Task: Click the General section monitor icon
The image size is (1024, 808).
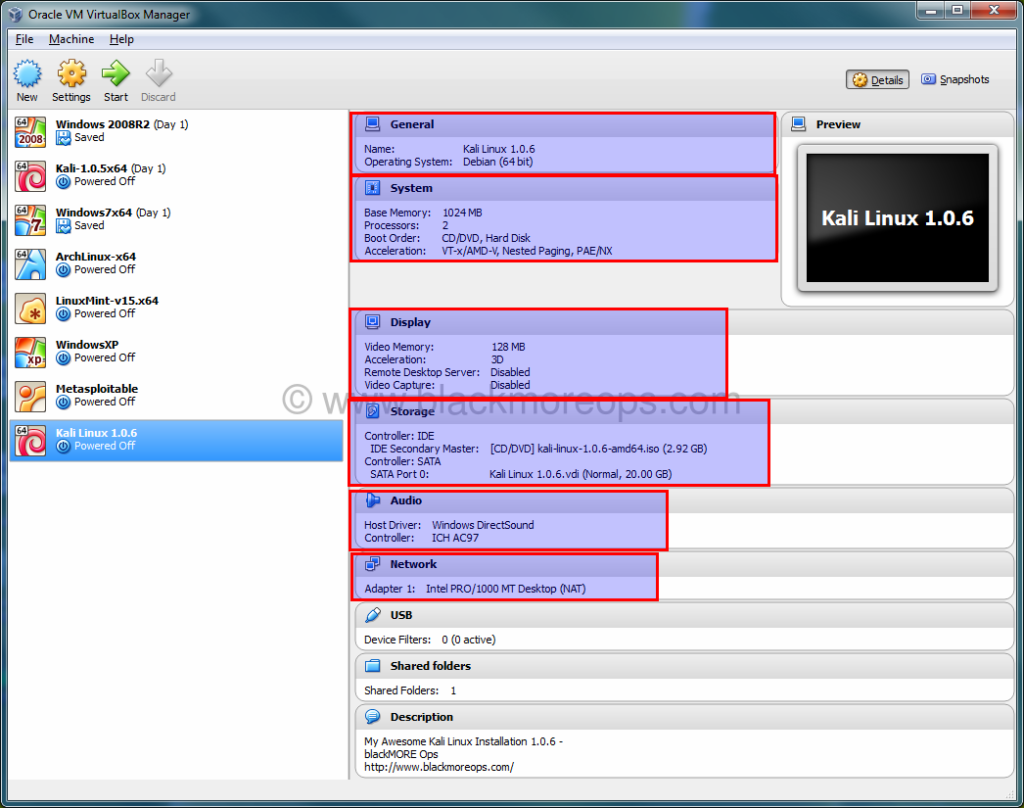Action: (x=372, y=124)
